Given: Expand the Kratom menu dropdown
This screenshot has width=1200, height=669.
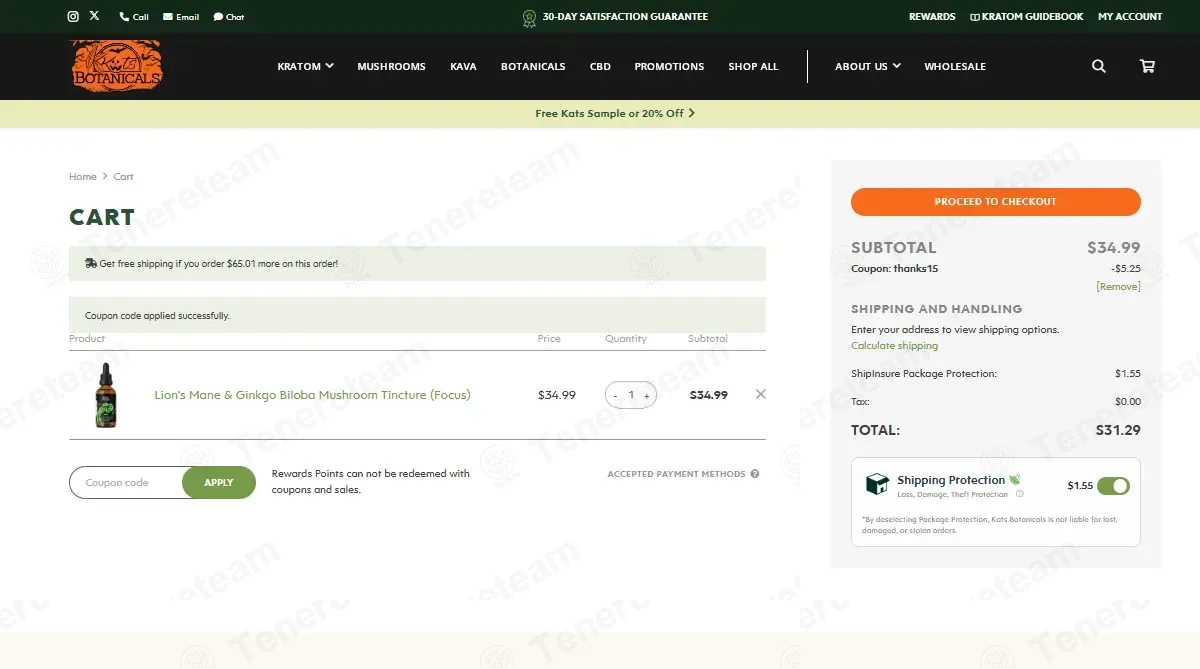Looking at the screenshot, I should click(305, 66).
